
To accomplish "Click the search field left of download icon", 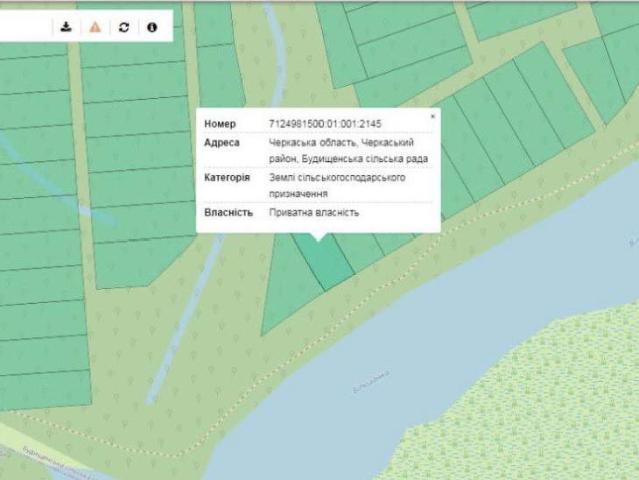I will click(x=25, y=27).
